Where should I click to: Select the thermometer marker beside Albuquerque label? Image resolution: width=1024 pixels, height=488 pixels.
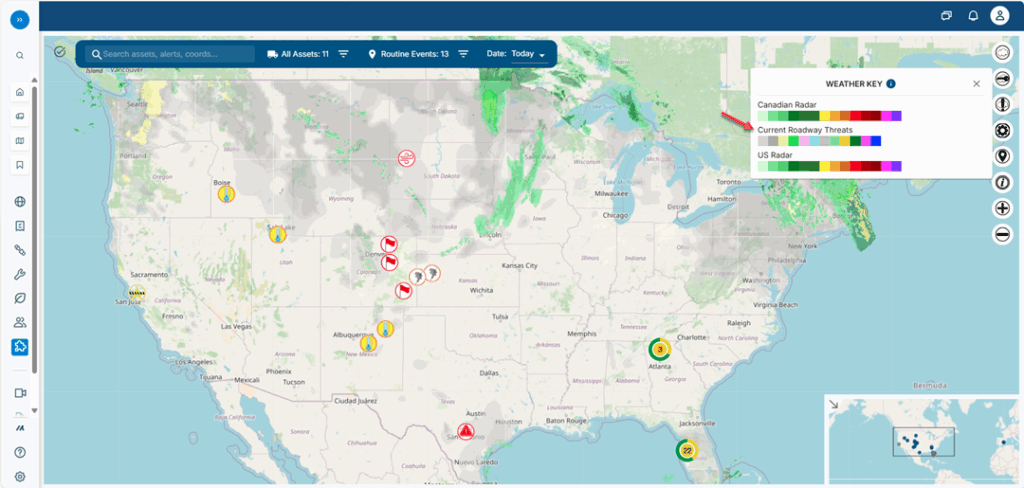pos(368,344)
